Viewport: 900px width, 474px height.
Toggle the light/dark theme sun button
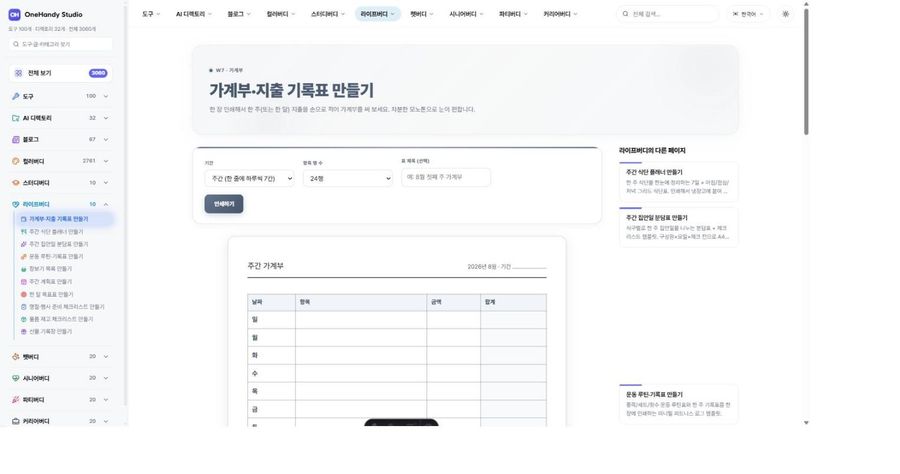785,14
